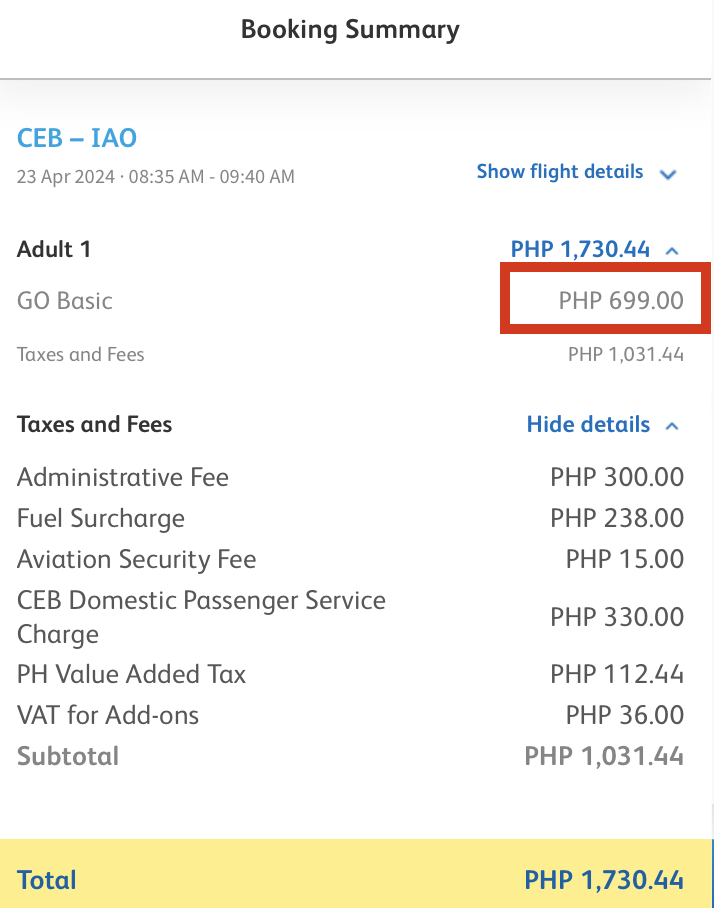The image size is (714, 908).
Task: Click the VAT for Add-ons row
Action: tap(350, 715)
